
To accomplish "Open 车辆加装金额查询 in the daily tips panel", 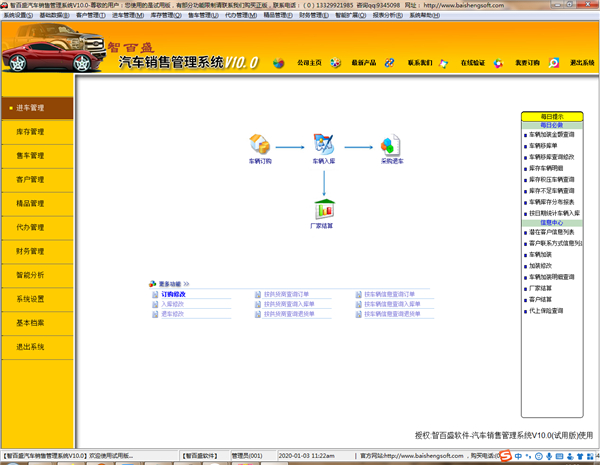I will tap(551, 135).
